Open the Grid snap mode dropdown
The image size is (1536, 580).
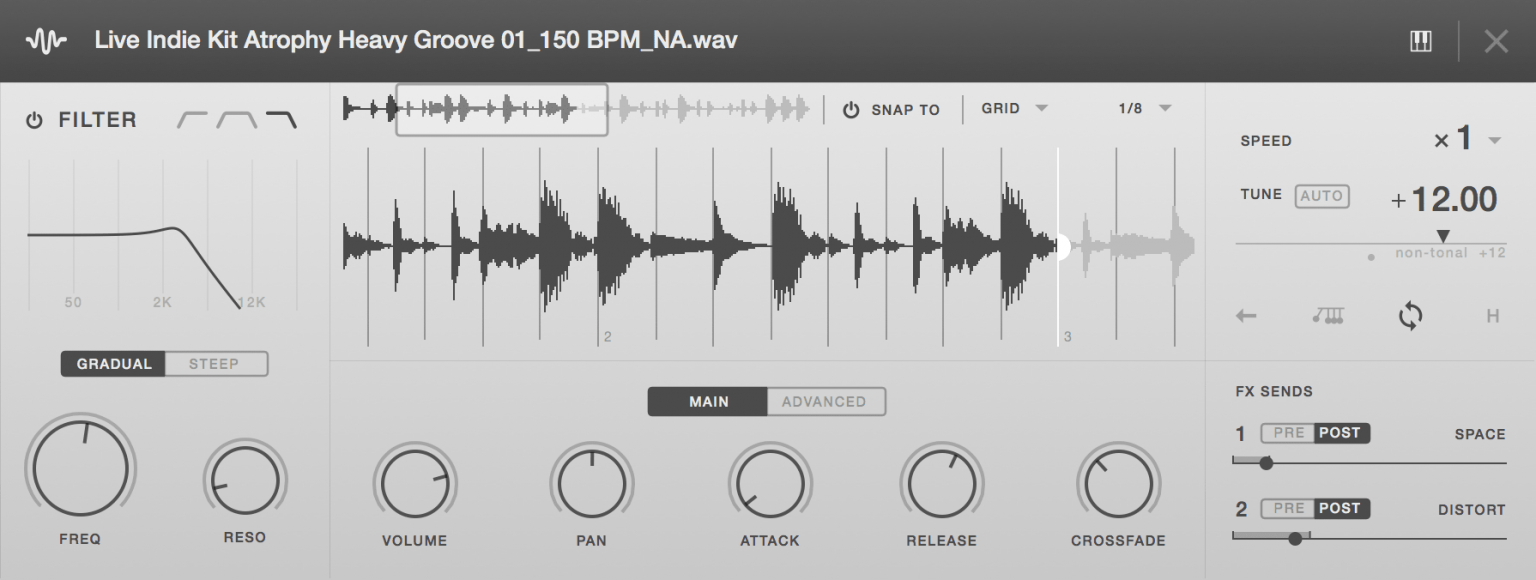tap(1014, 109)
